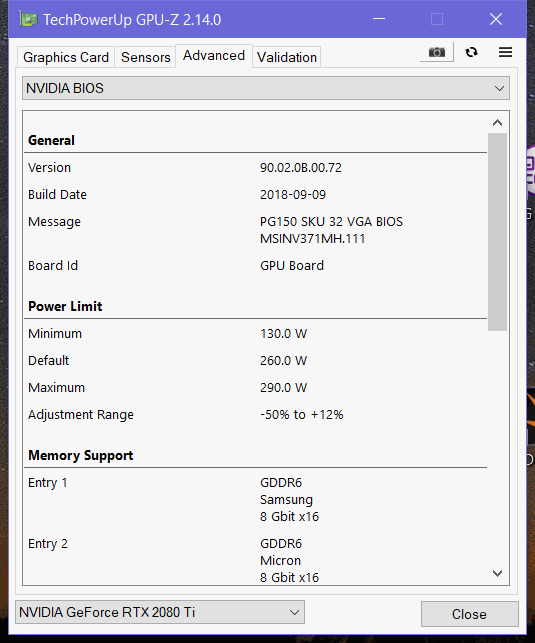The image size is (535, 643).
Task: Select the Advanced tab
Action: point(214,55)
